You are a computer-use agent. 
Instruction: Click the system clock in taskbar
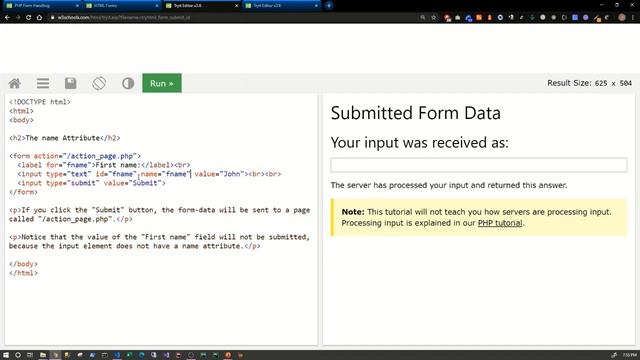[x=630, y=355]
